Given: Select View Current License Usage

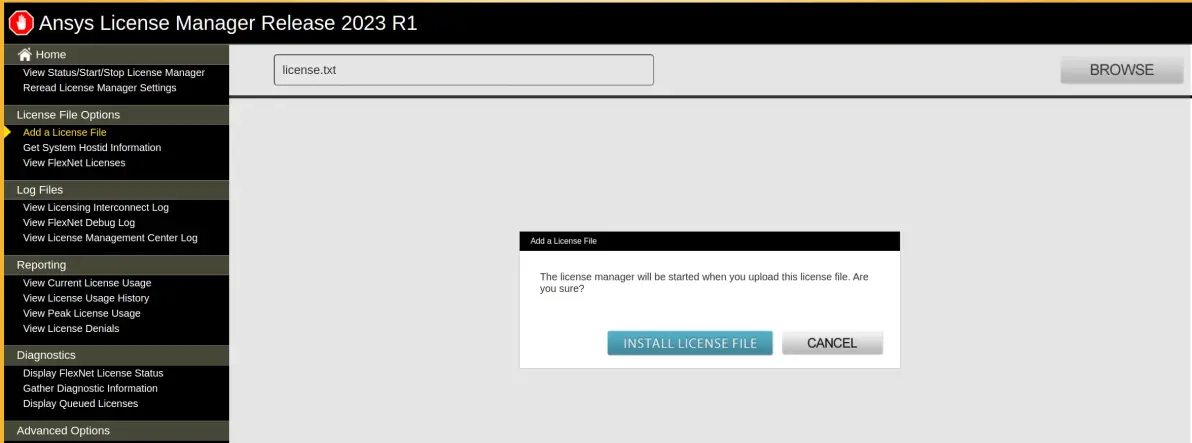Looking at the screenshot, I should [x=87, y=283].
